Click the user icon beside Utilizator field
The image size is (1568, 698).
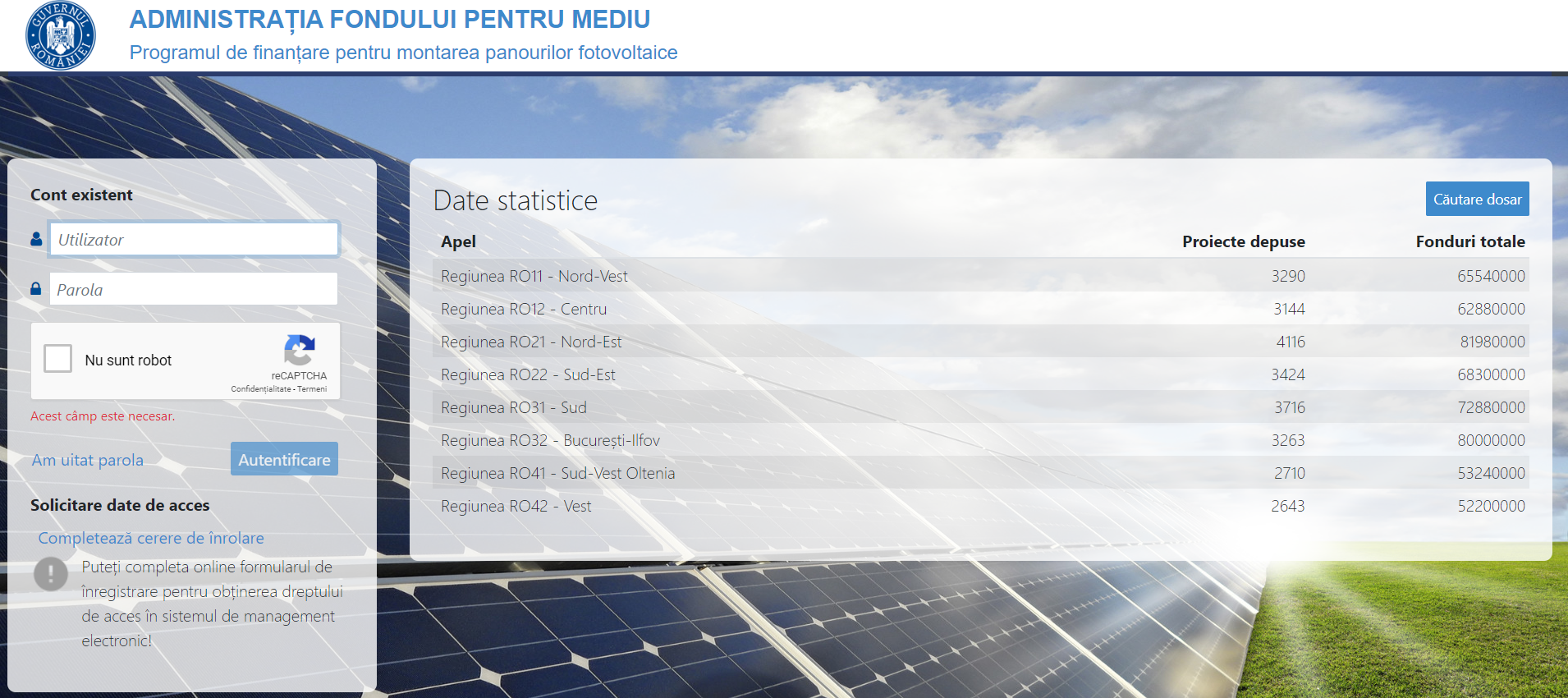point(36,239)
